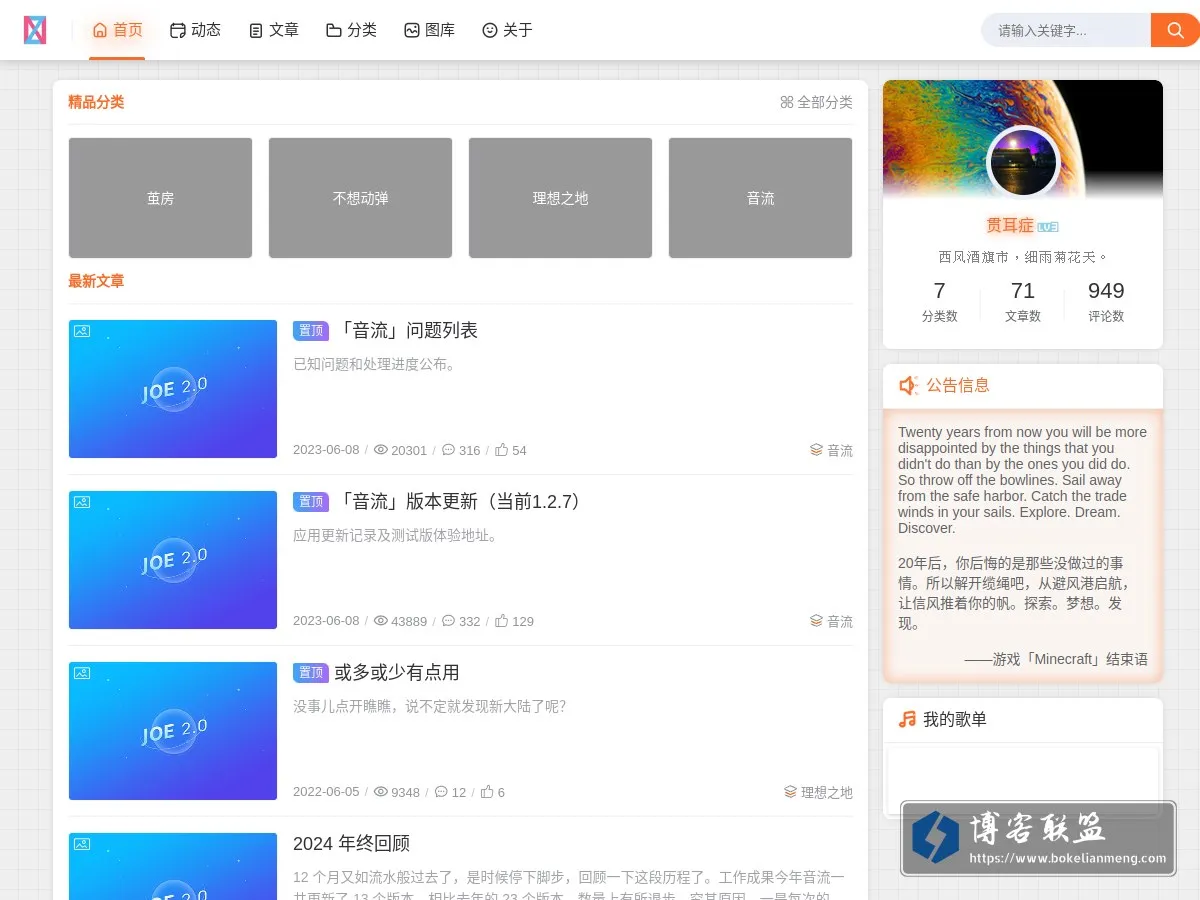Open 贯耳症 author name link
This screenshot has width=1200, height=900.
[x=1010, y=226]
